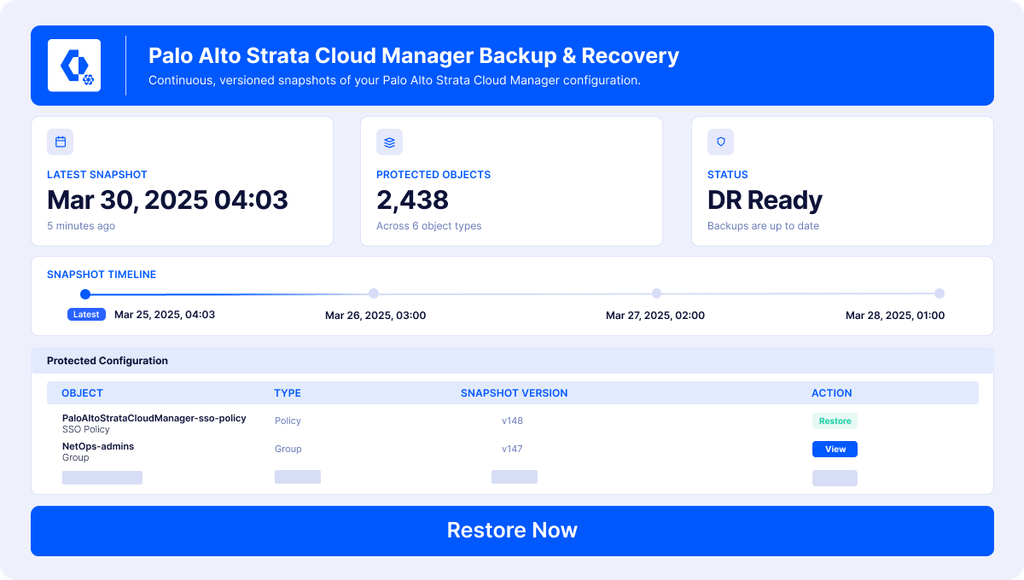Click the Mar 28, 2025, 01:00 date label
The width and height of the screenshot is (1024, 580).
(895, 315)
